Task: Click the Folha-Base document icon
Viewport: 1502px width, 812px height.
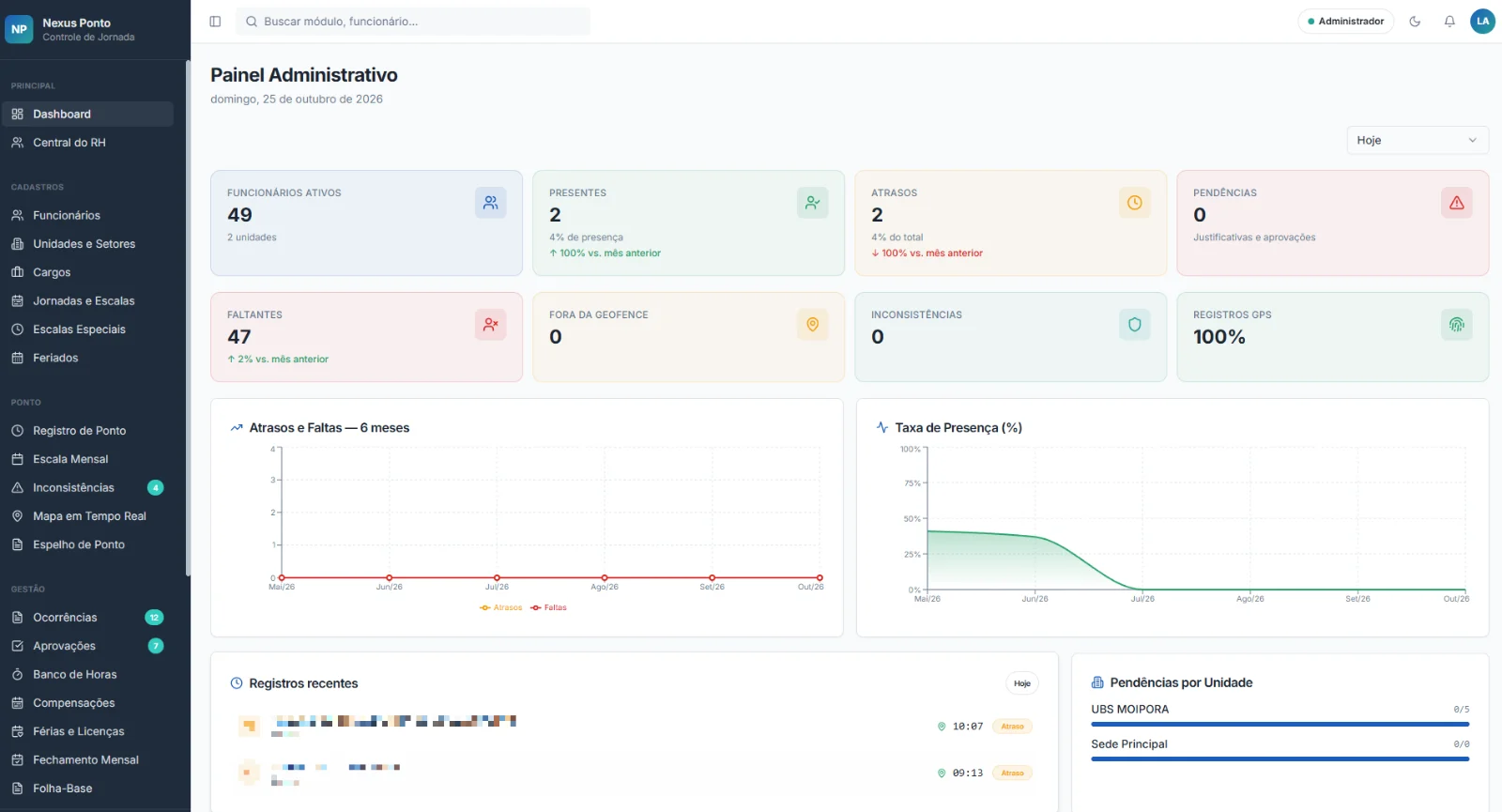Action: point(17,789)
